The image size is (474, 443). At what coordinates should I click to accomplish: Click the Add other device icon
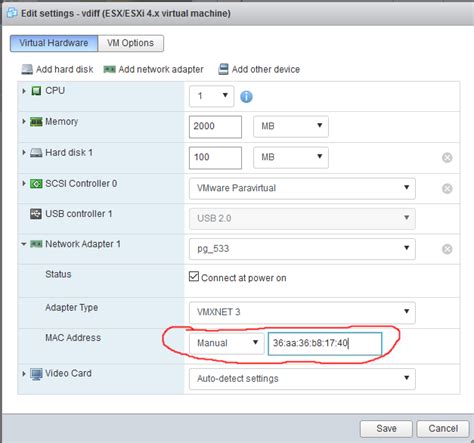223,69
